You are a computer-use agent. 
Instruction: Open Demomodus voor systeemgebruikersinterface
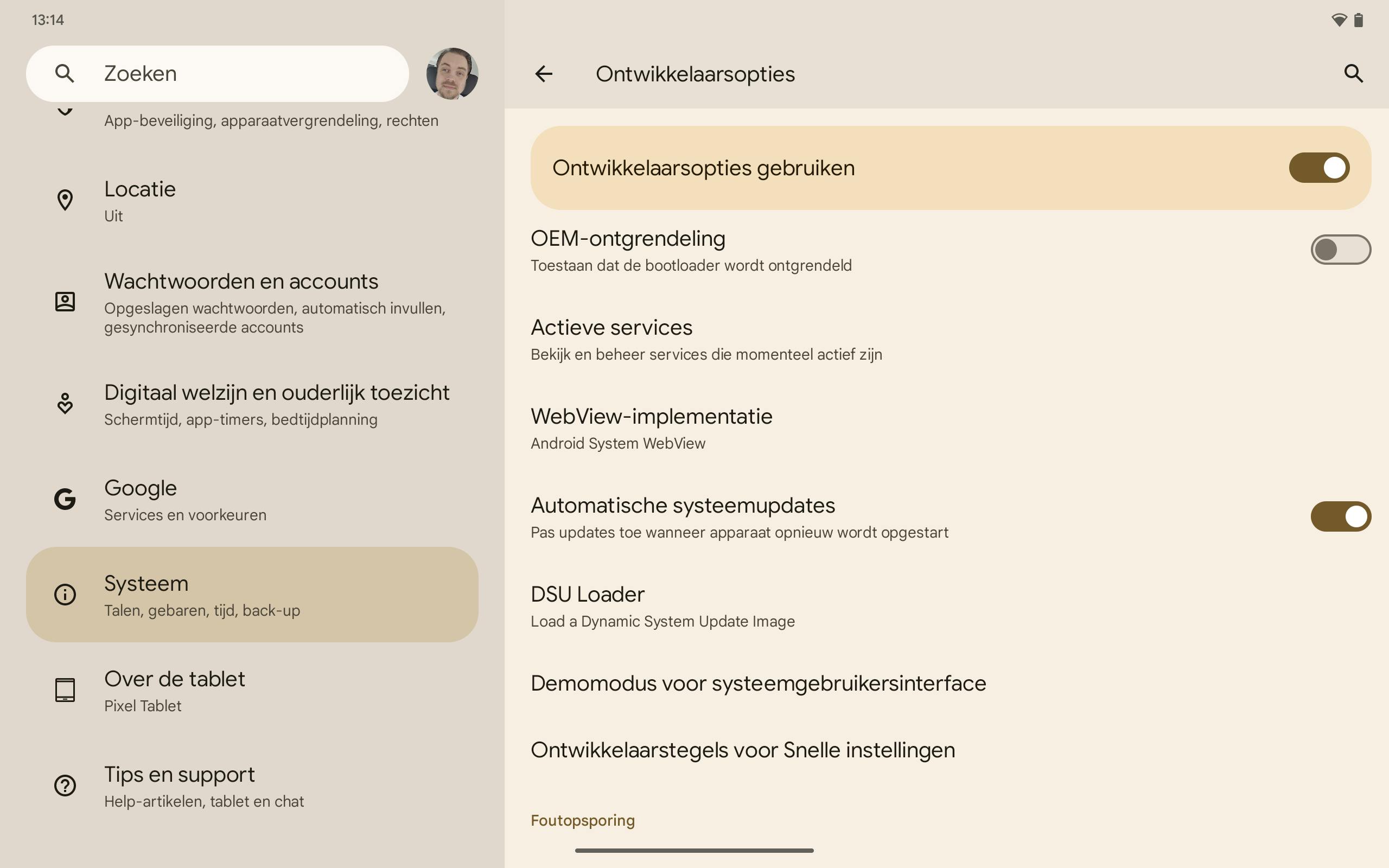click(x=757, y=683)
